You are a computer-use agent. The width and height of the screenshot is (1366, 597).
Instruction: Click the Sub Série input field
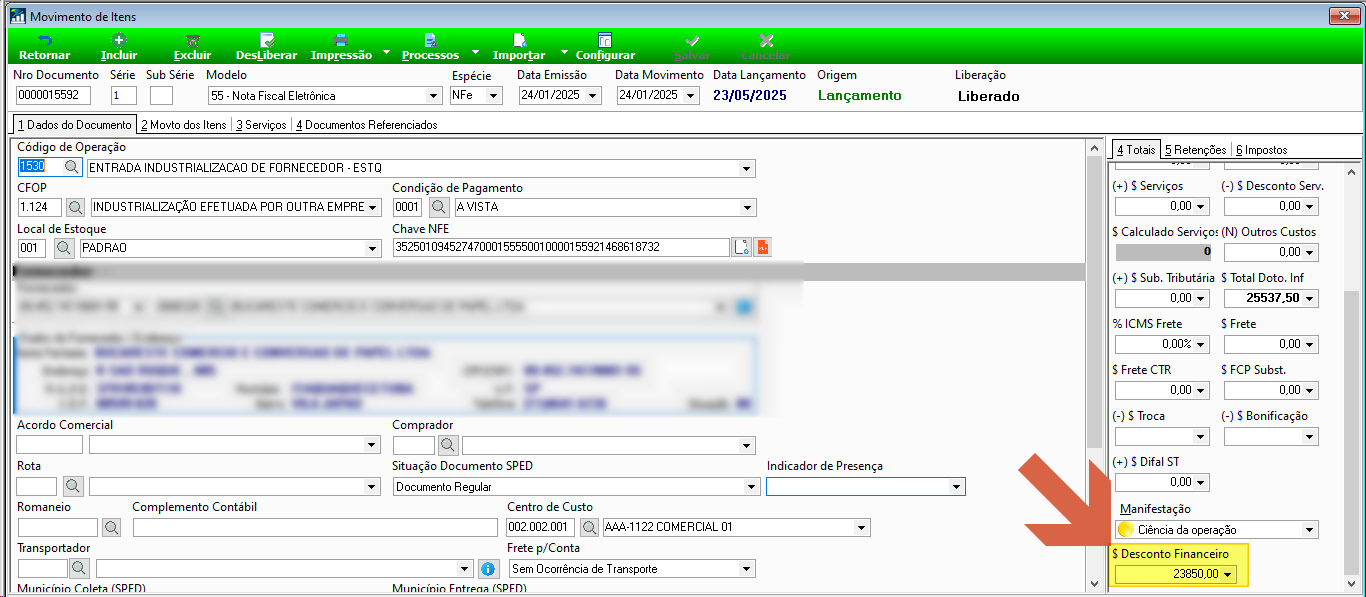pos(161,96)
